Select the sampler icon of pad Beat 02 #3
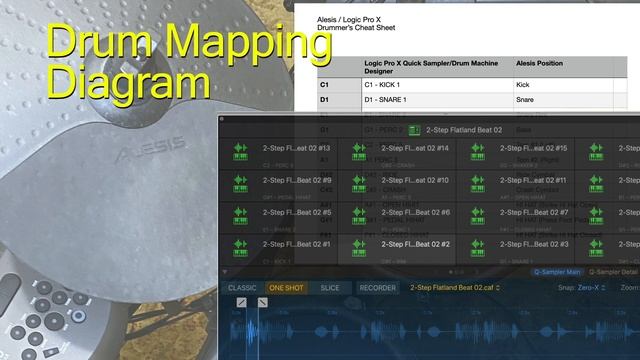Viewport: 640px width, 360px height. click(478, 248)
